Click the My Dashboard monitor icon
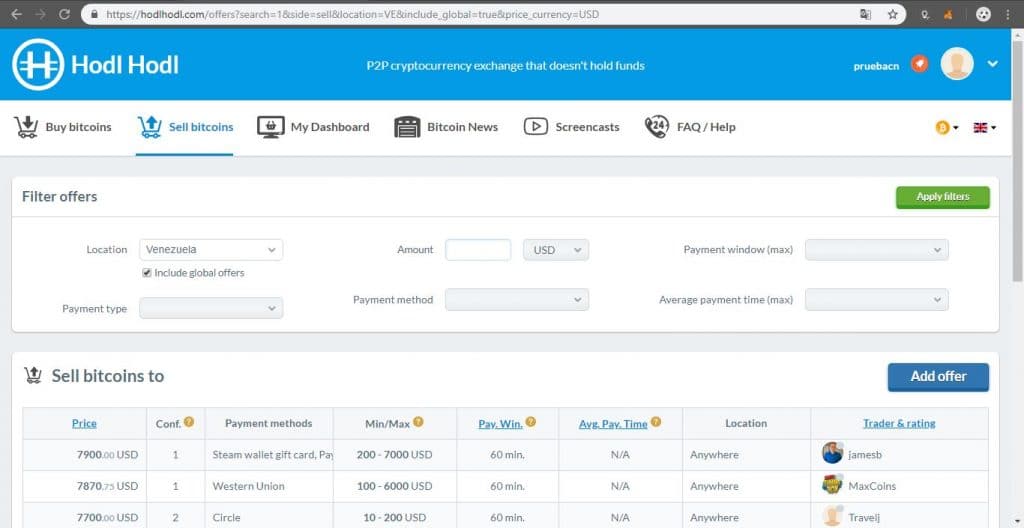 point(270,127)
